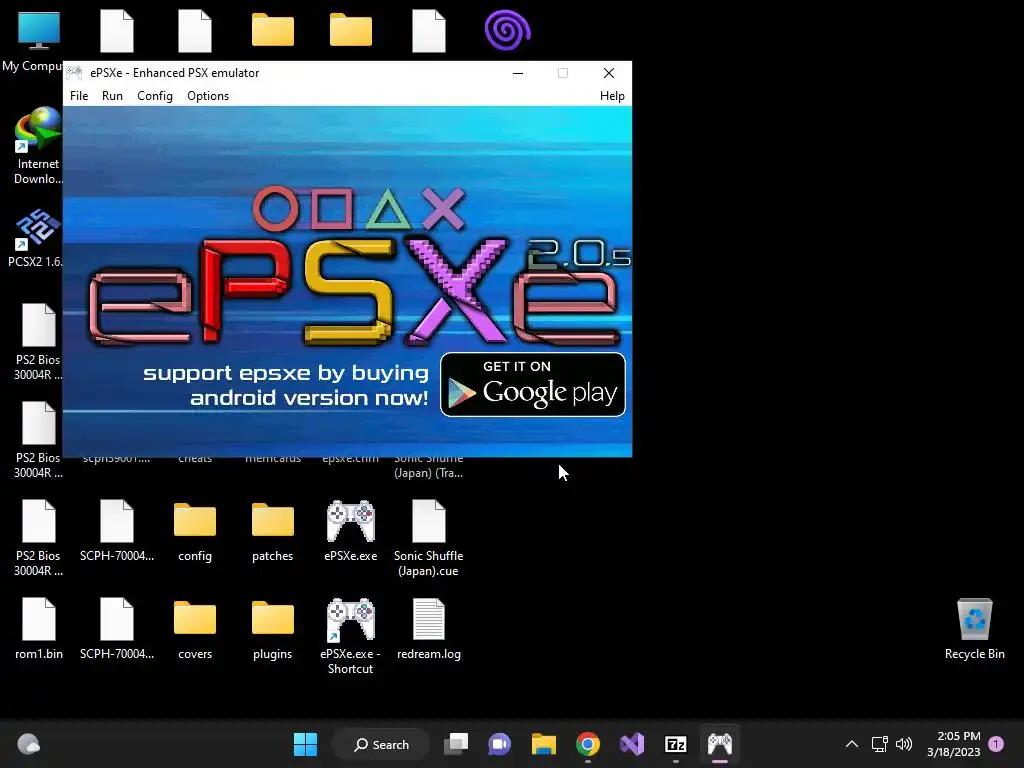Open the Help menu in ePSXe
Image resolution: width=1024 pixels, height=768 pixels.
[x=612, y=96]
